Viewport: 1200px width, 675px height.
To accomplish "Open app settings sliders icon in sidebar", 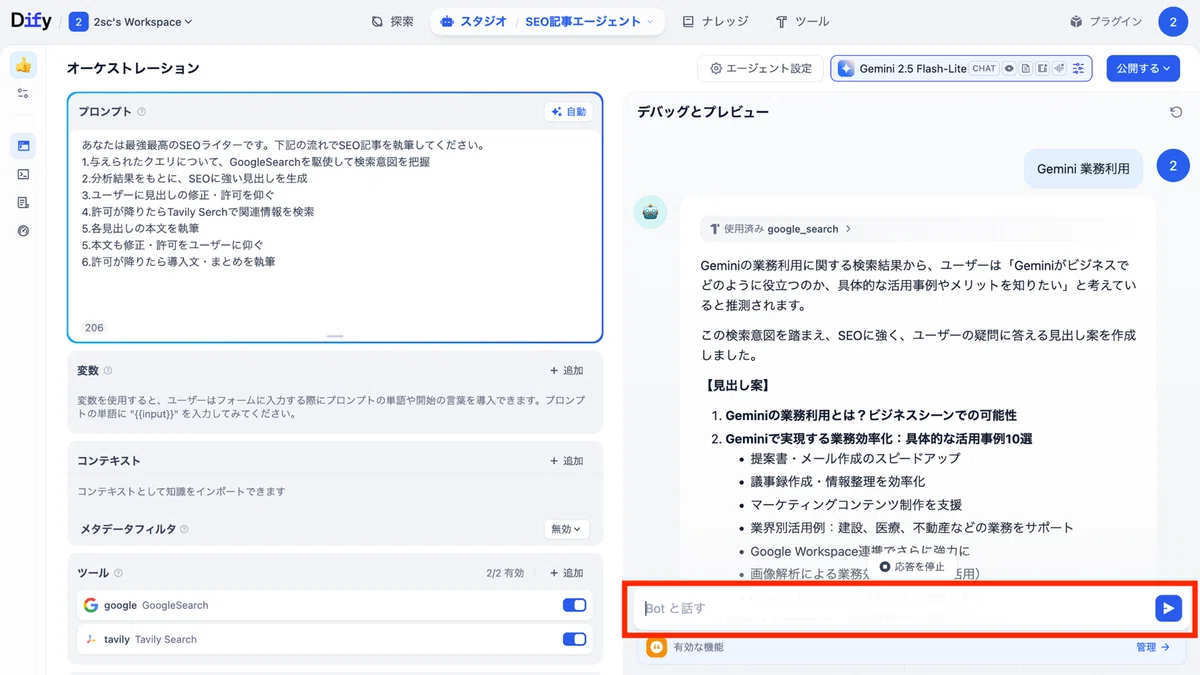I will coord(23,94).
